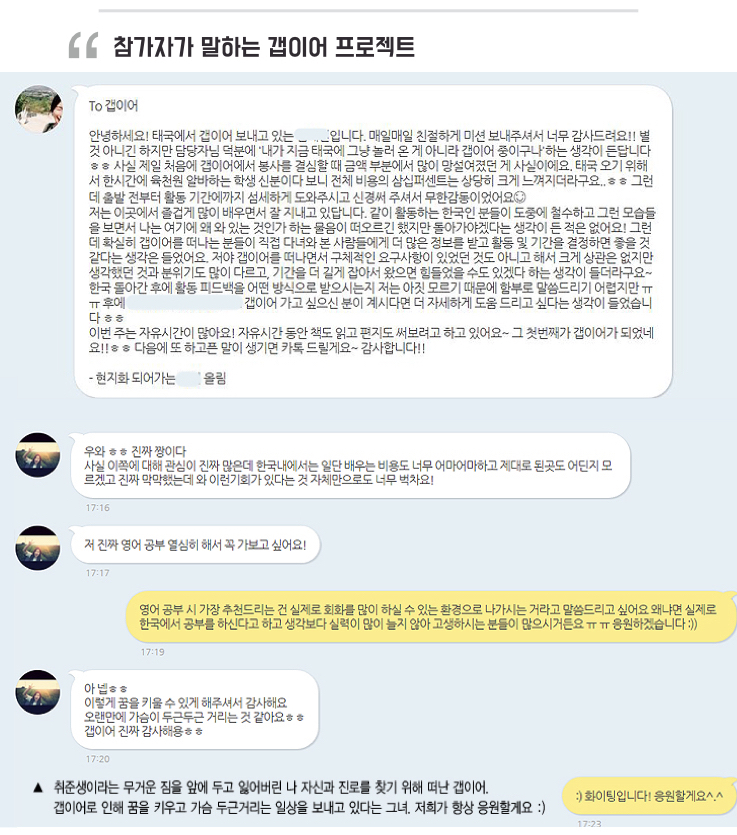Click avatar next to 17:17 message
Image resolution: width=737 pixels, height=835 pixels.
pos(38,548)
